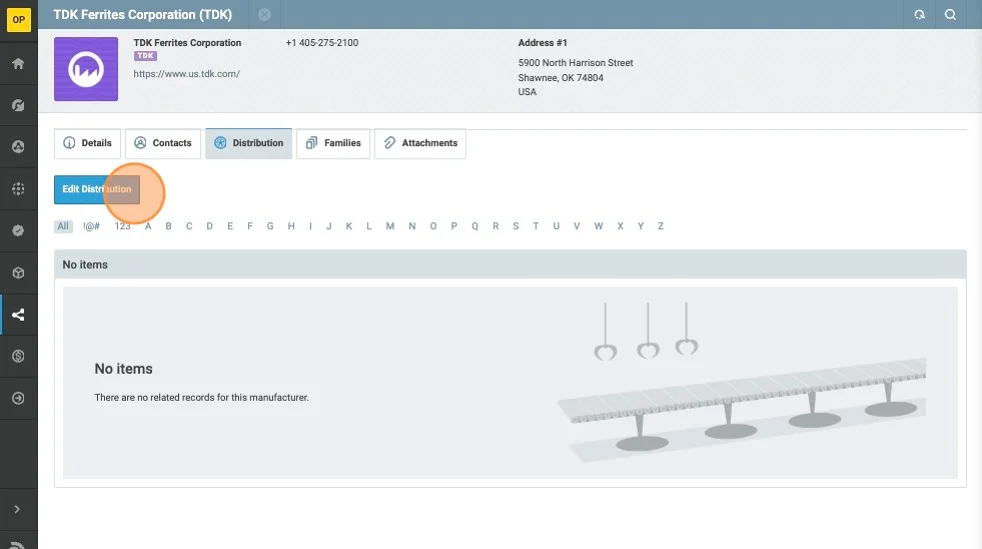Click the purple manufacturer logo thumbnail
Image resolution: width=982 pixels, height=549 pixels.
click(x=86, y=69)
